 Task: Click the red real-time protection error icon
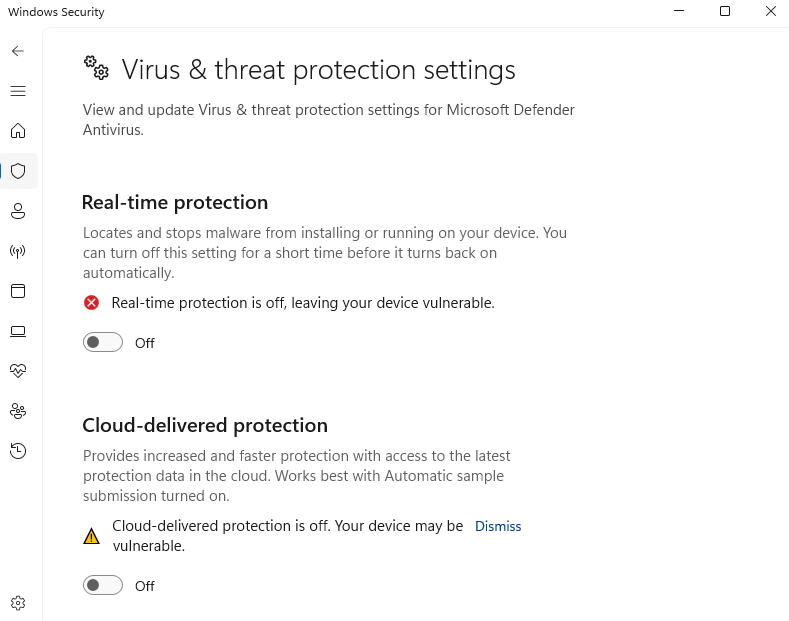(x=92, y=303)
